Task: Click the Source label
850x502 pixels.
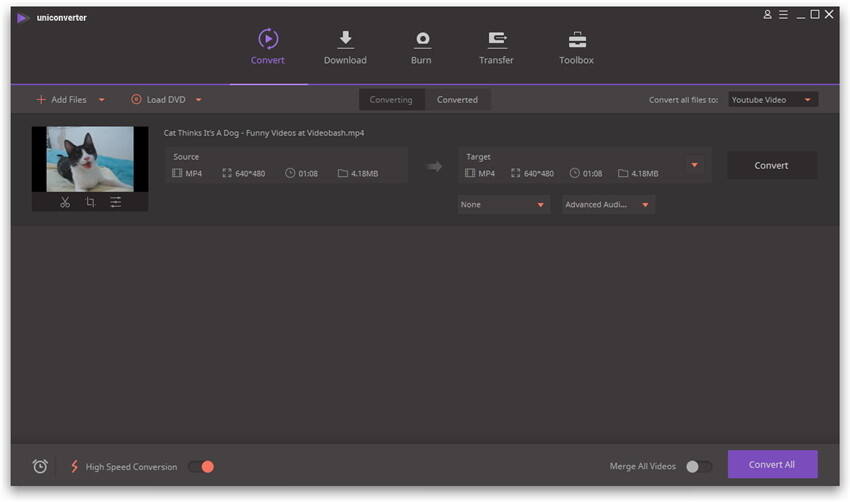Action: [186, 157]
